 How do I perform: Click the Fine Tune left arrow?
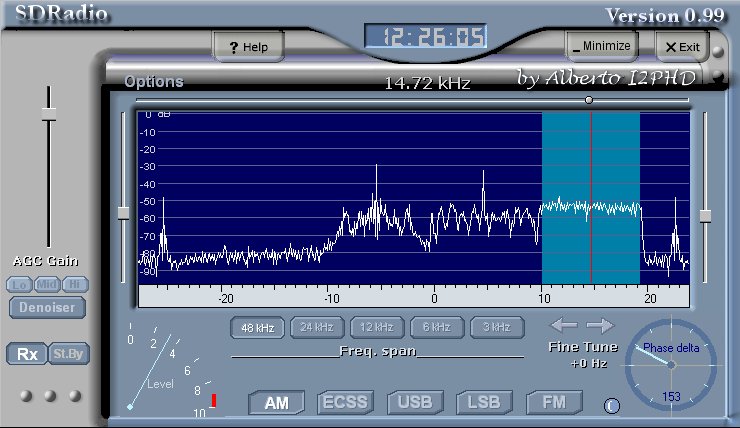point(563,325)
